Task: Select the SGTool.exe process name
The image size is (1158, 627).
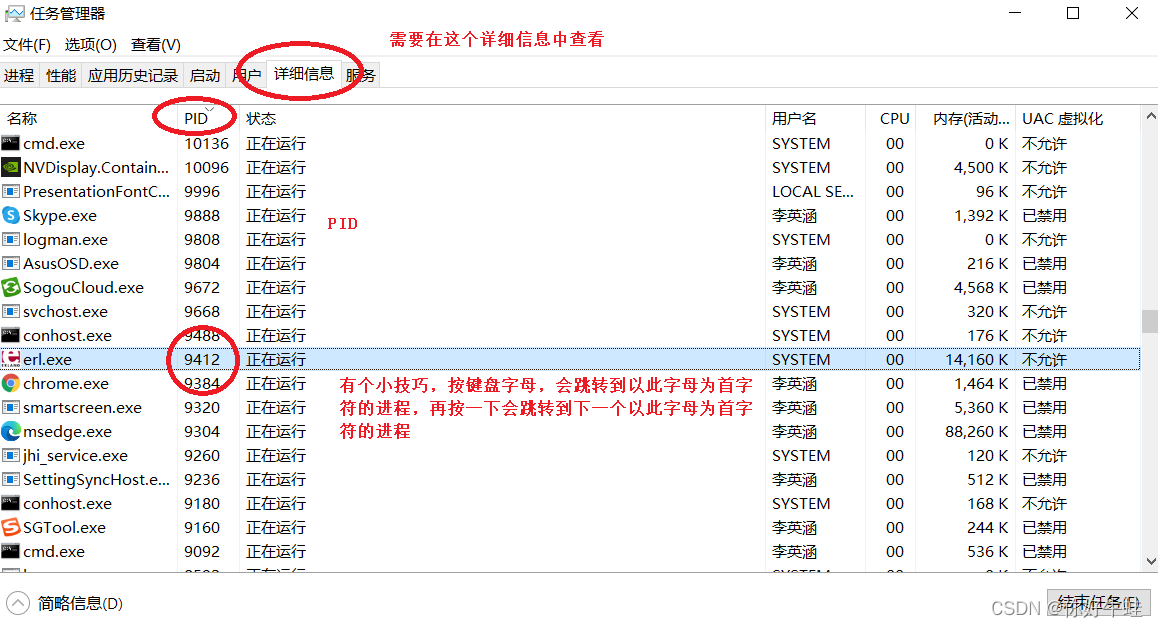Action: [64, 527]
